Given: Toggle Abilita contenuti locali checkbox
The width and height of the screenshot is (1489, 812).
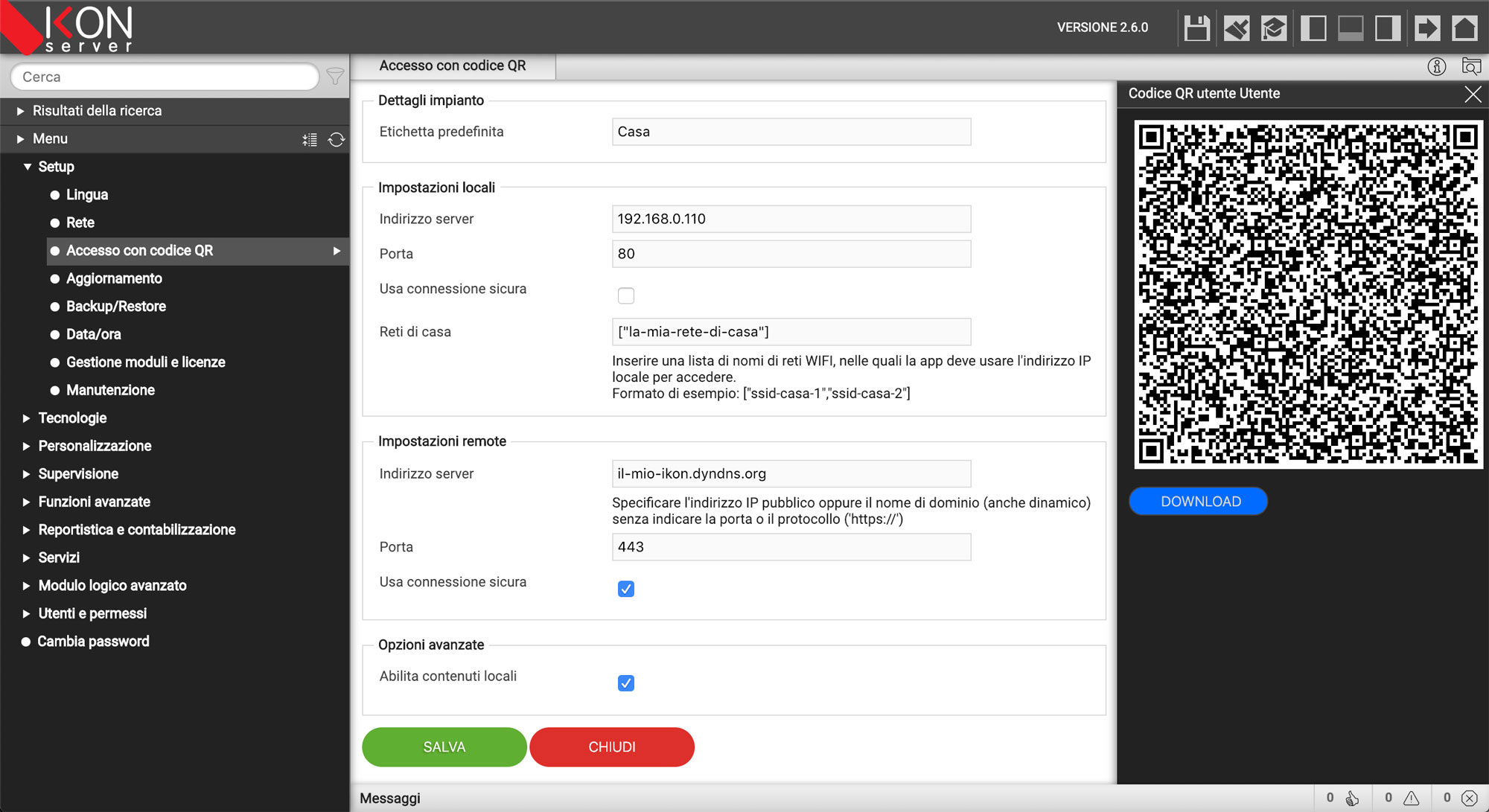Looking at the screenshot, I should click(x=626, y=683).
